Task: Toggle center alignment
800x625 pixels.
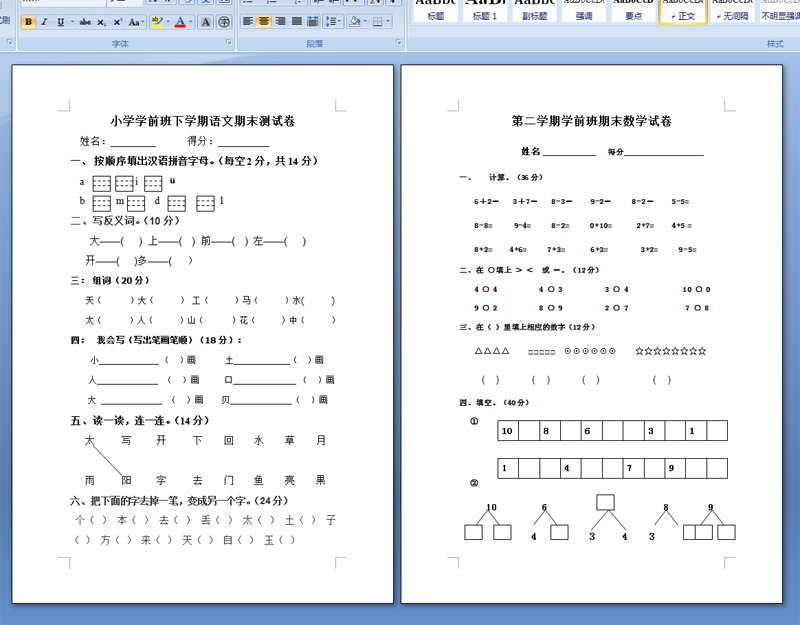Action: (x=264, y=21)
